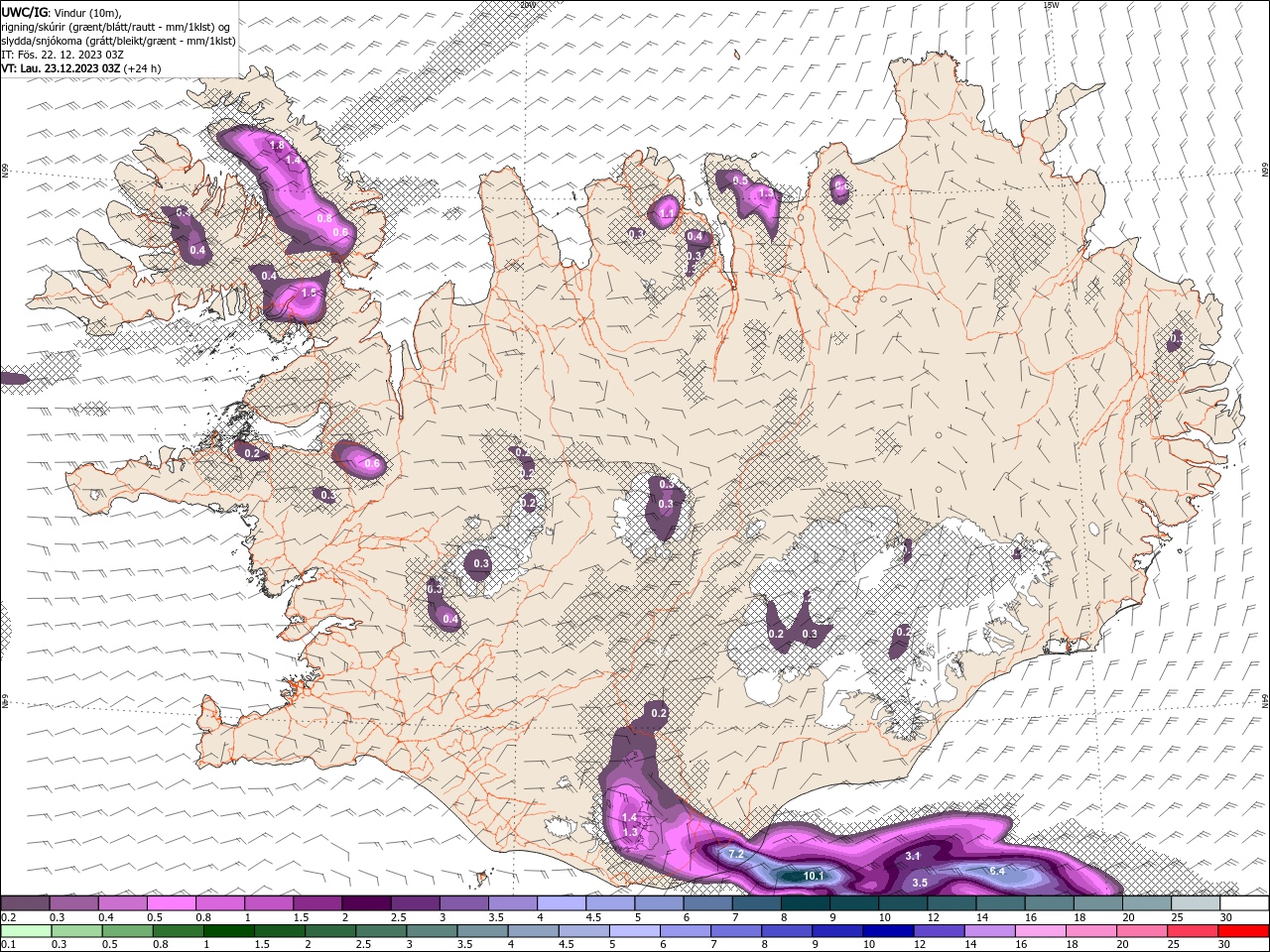Click the 'UWC/IG: Vindur (10m)' title text
Image resolution: width=1270 pixels, height=952 pixels.
[61, 12]
